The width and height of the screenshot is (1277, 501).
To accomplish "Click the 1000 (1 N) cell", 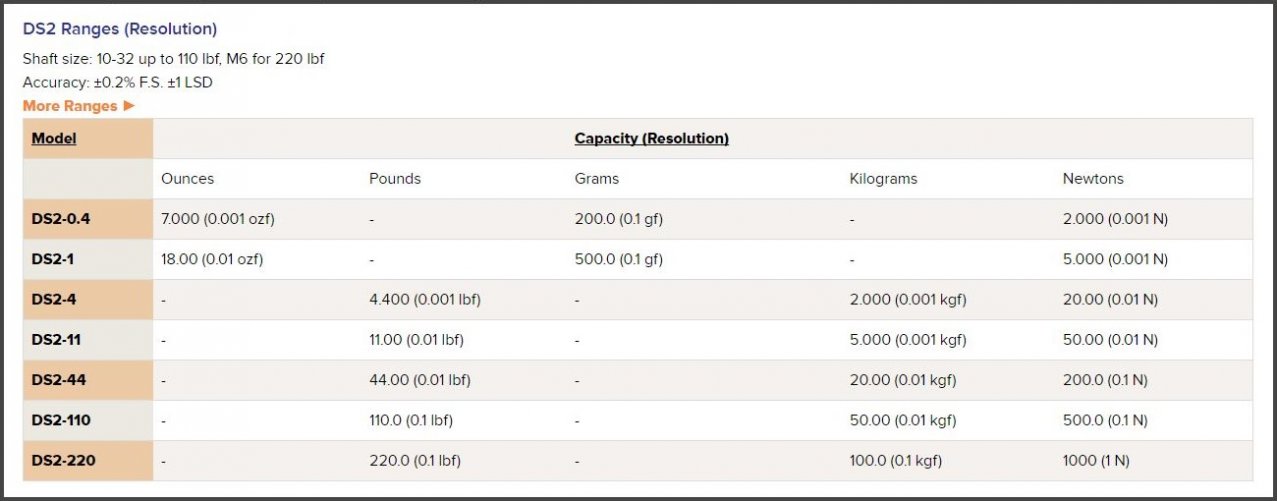I will [1095, 461].
